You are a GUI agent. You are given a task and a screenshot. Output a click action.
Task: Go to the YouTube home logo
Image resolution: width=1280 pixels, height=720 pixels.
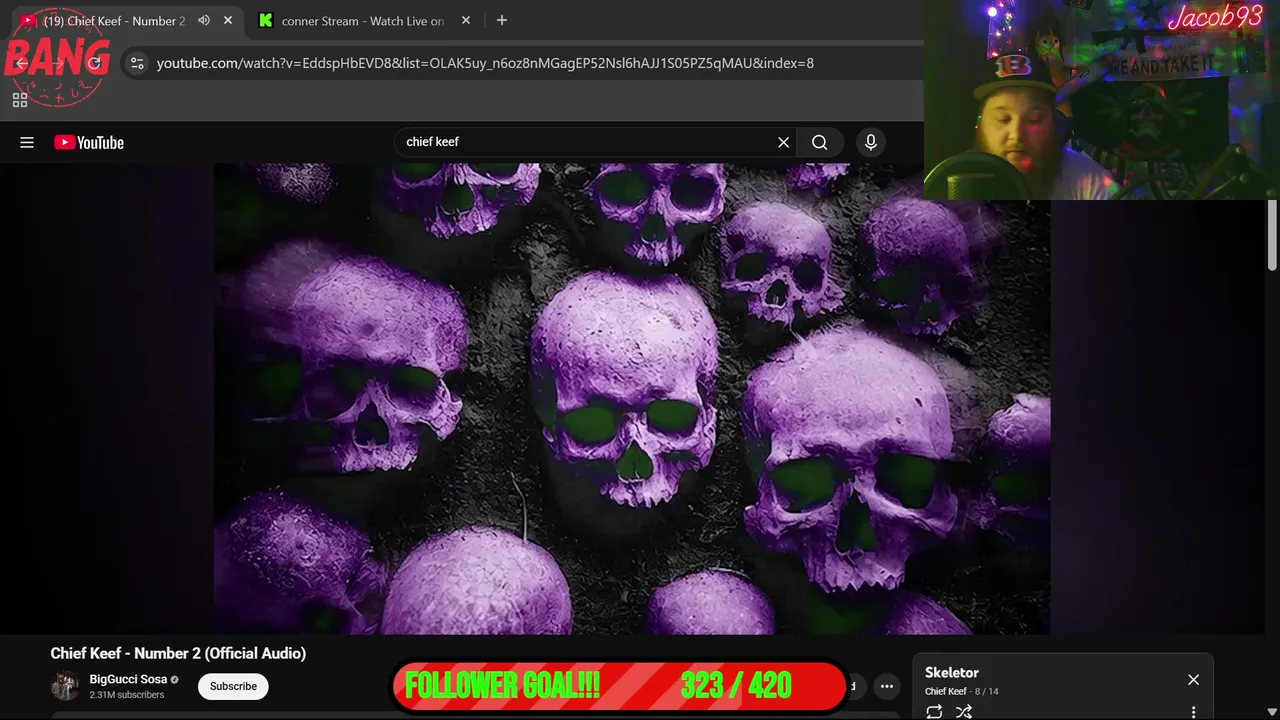89,143
